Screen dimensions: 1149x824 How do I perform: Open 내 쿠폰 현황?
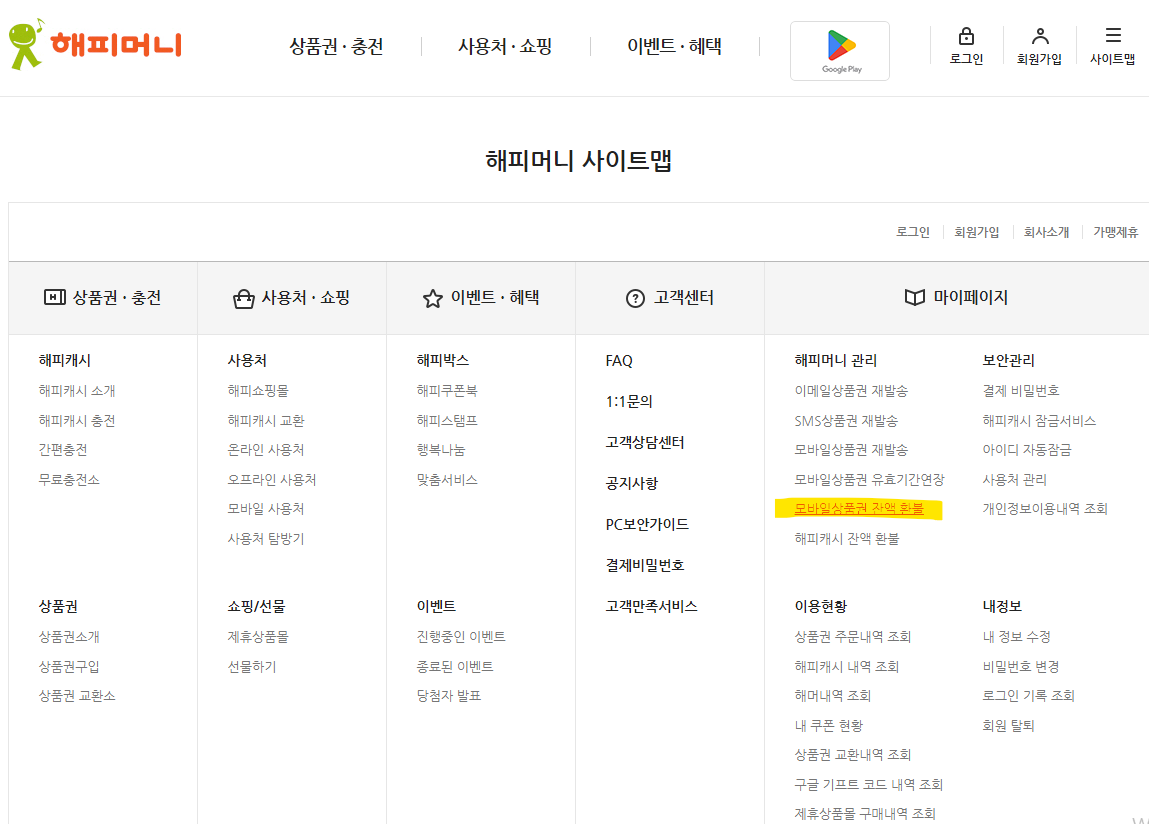(829, 725)
